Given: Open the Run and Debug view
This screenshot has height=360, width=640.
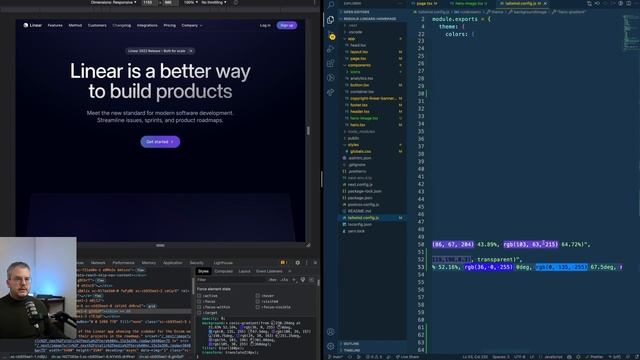Looking at the screenshot, I should (x=331, y=49).
